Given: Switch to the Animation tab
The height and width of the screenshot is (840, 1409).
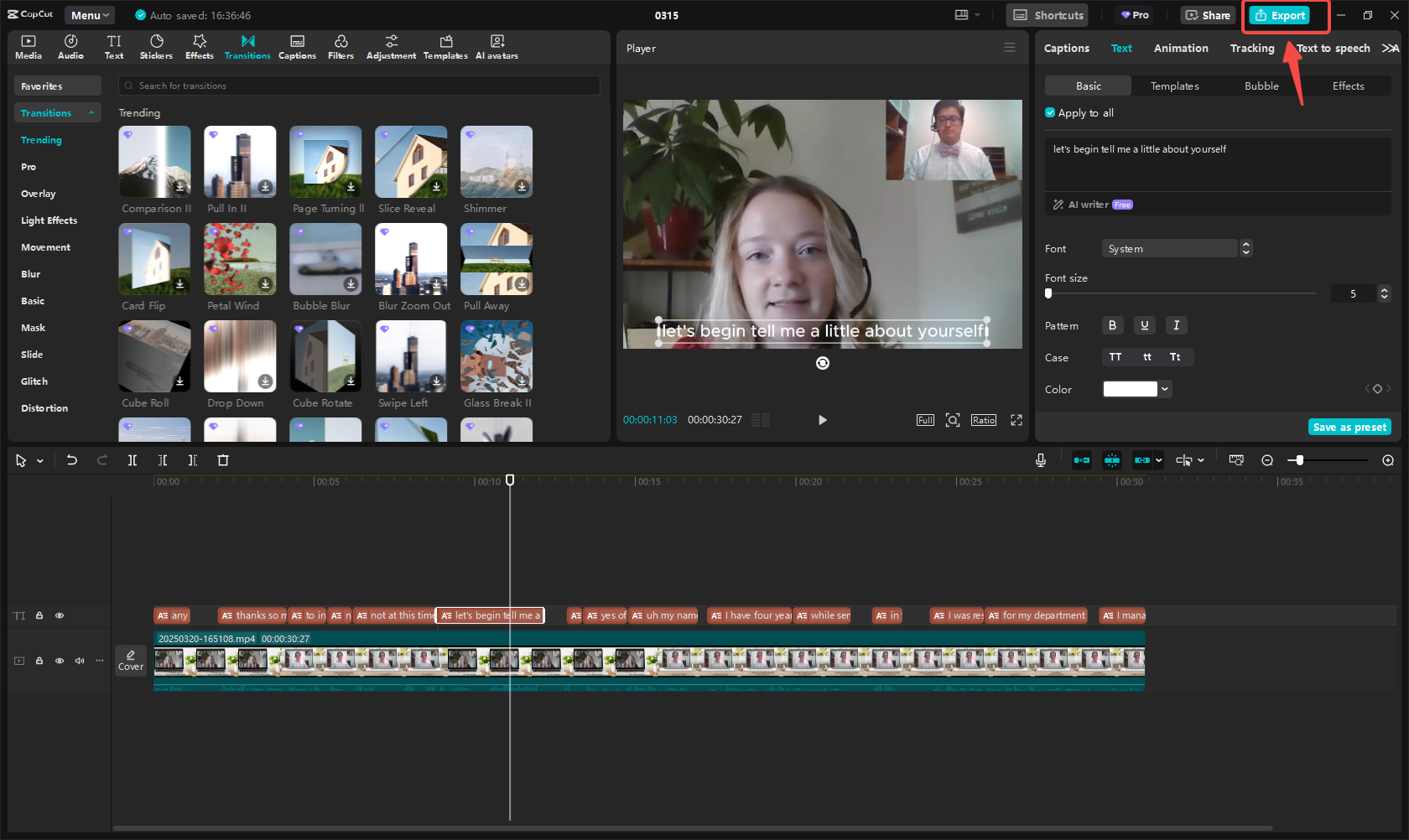Looking at the screenshot, I should coord(1180,48).
